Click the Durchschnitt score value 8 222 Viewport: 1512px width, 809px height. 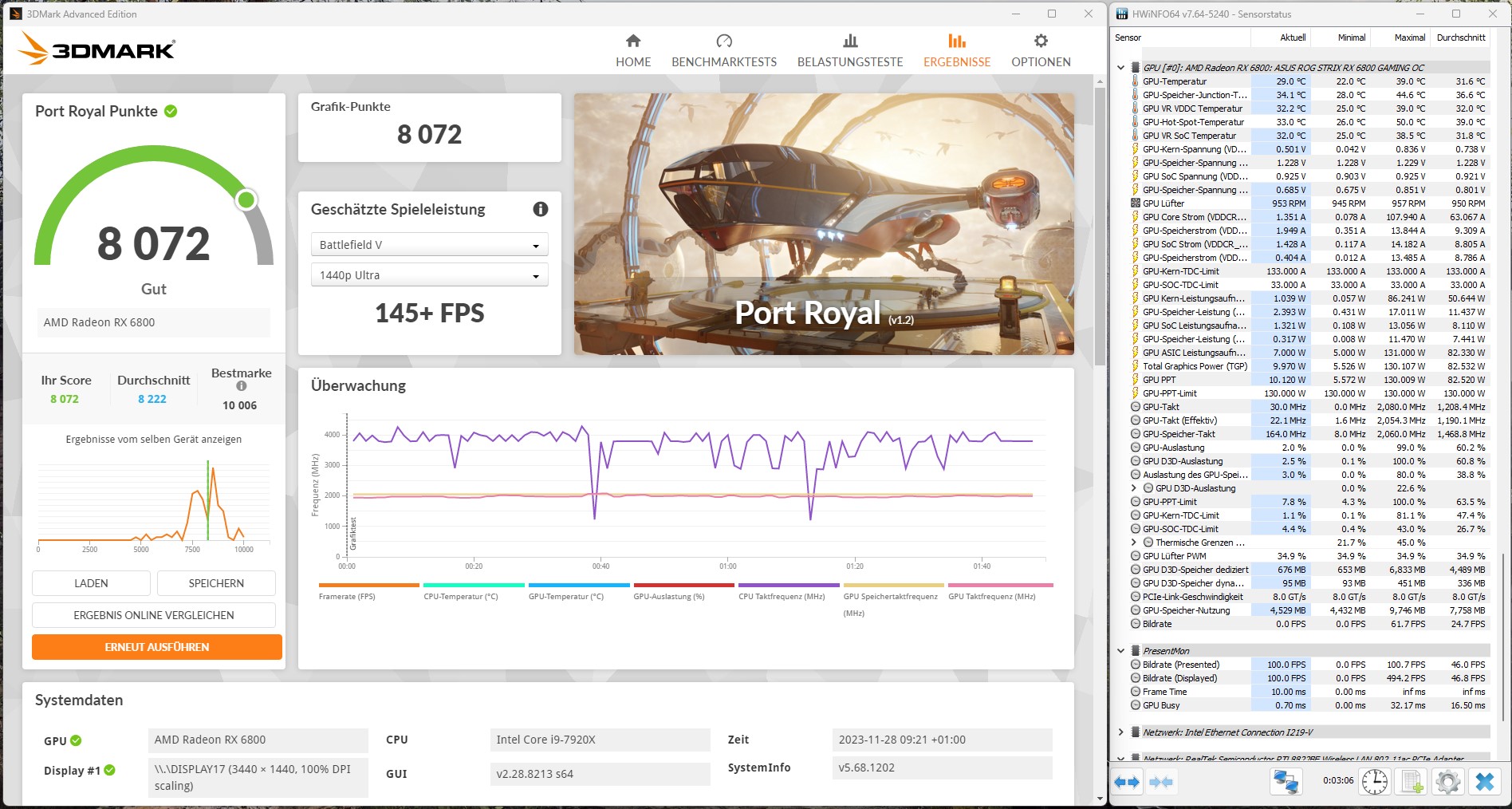pyautogui.click(x=152, y=399)
